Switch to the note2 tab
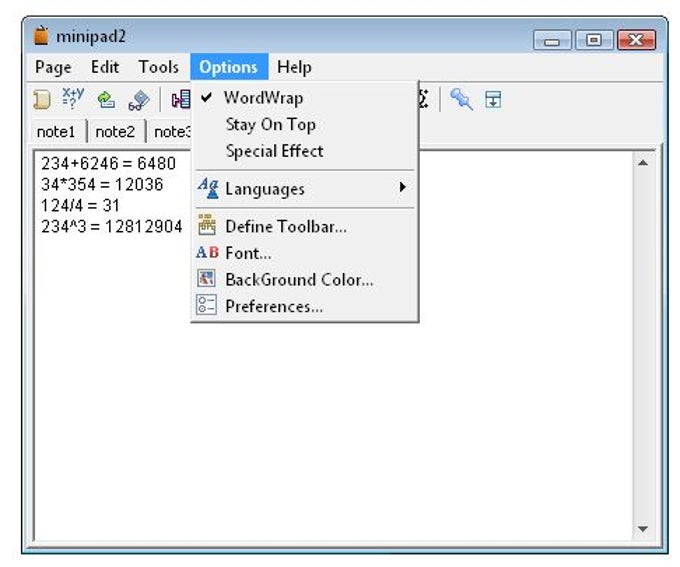The height and width of the screenshot is (567, 680). click(x=115, y=131)
